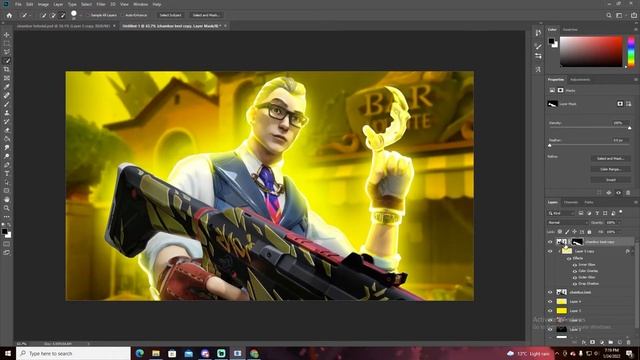Choose Subtract from Selection mode icon
Screen dimensions: 640x360
point(62,15)
